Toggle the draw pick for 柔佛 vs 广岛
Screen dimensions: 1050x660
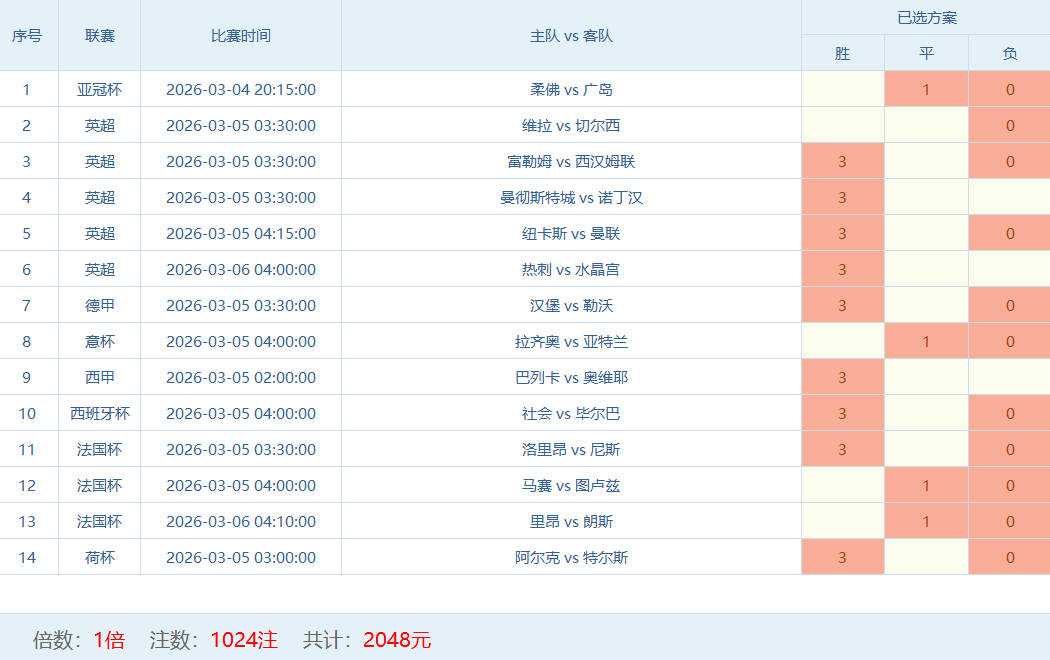[x=926, y=89]
